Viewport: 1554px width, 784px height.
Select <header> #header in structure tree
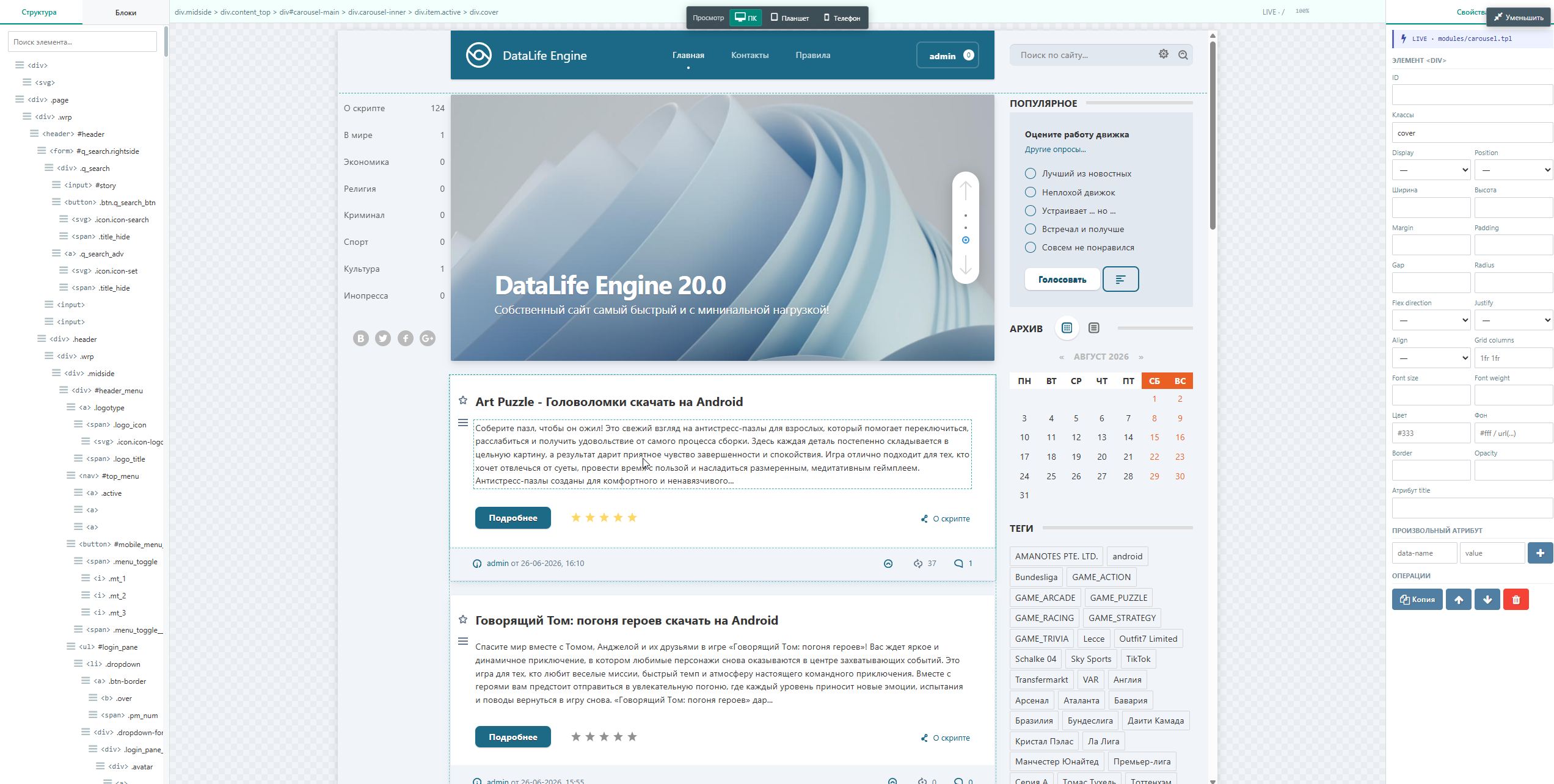73,134
